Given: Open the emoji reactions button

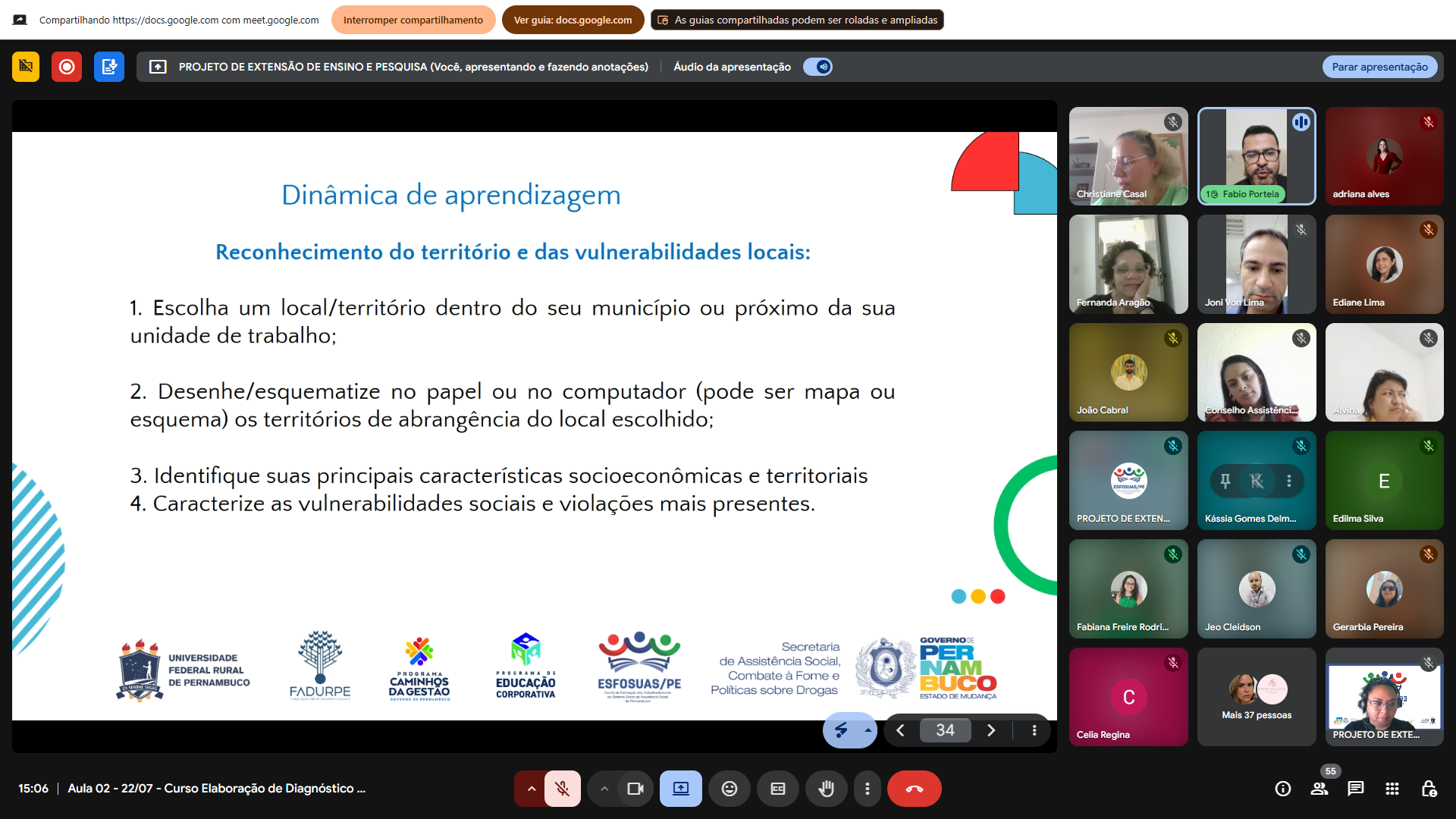Looking at the screenshot, I should click(x=729, y=789).
